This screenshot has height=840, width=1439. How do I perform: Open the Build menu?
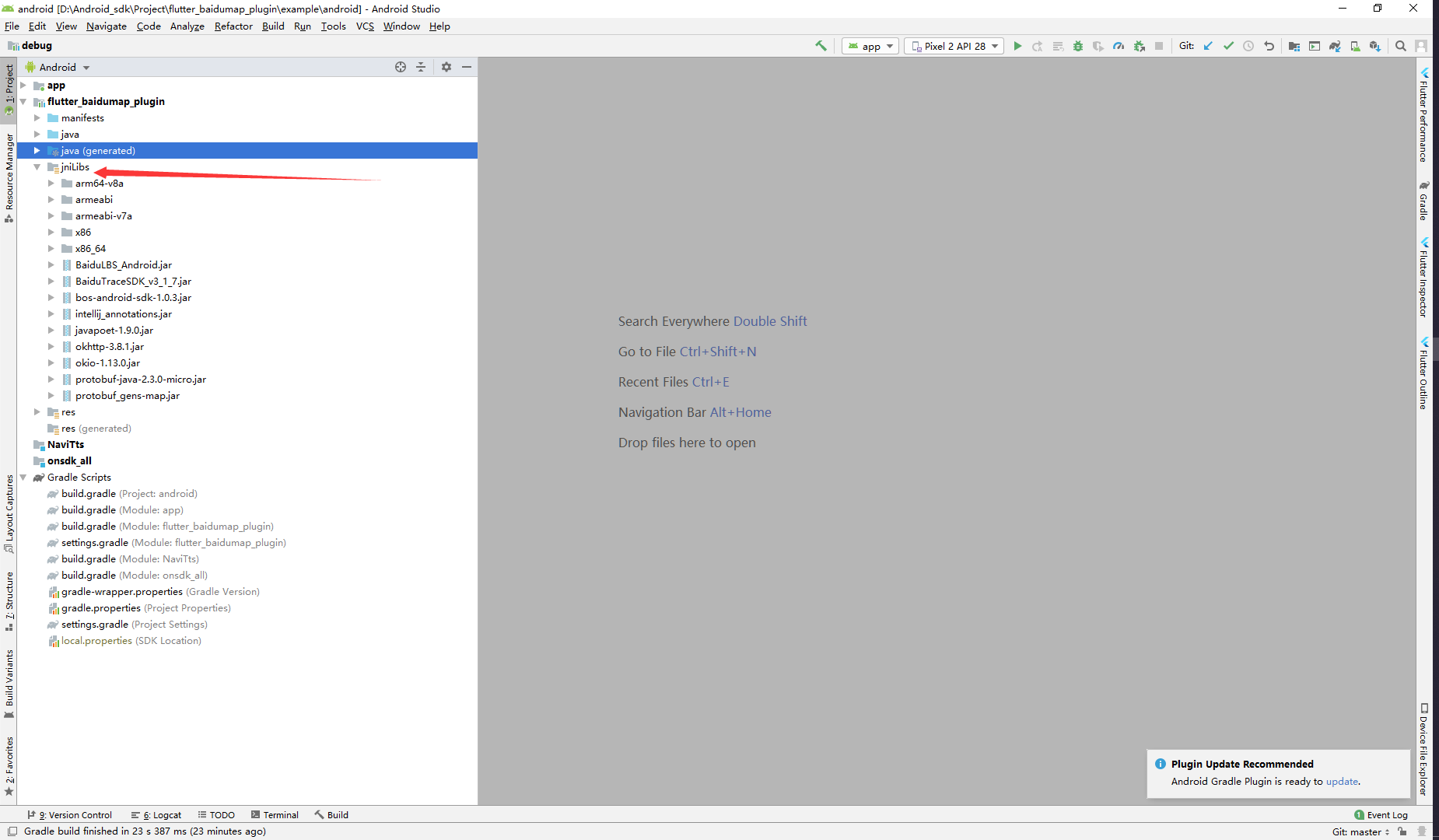pos(273,26)
